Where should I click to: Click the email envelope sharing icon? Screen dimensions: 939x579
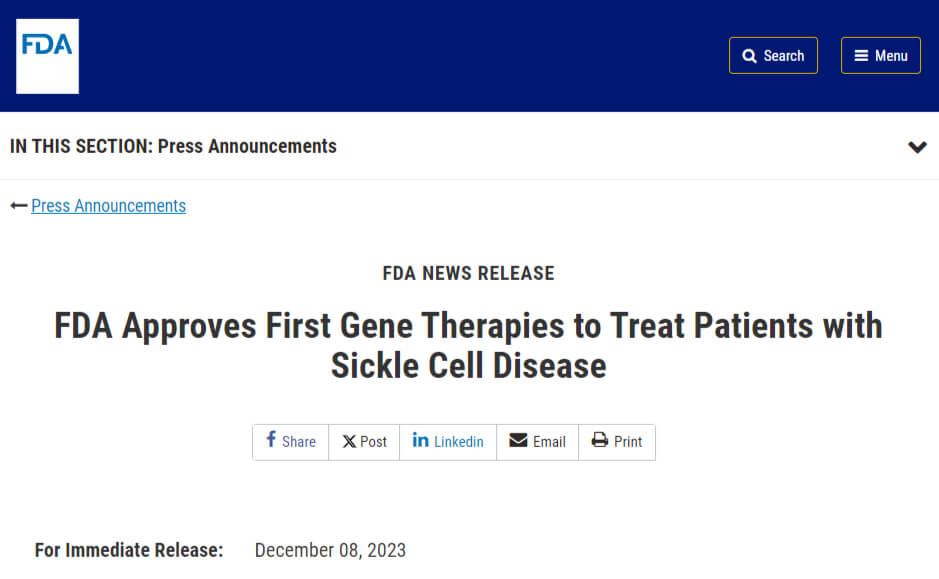(x=519, y=440)
